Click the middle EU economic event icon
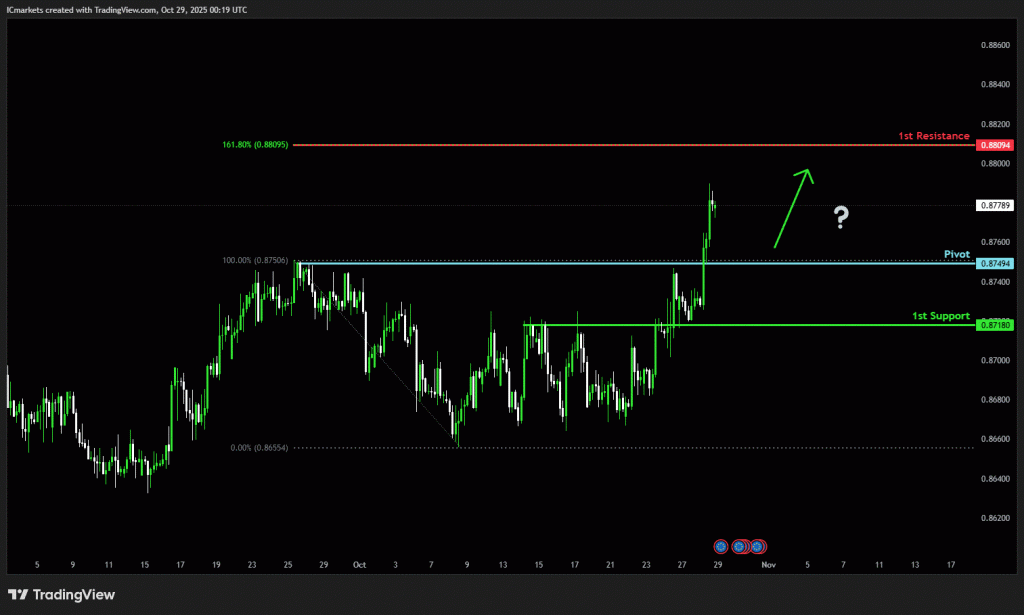Screen dimensions: 1024x615 coord(740,546)
